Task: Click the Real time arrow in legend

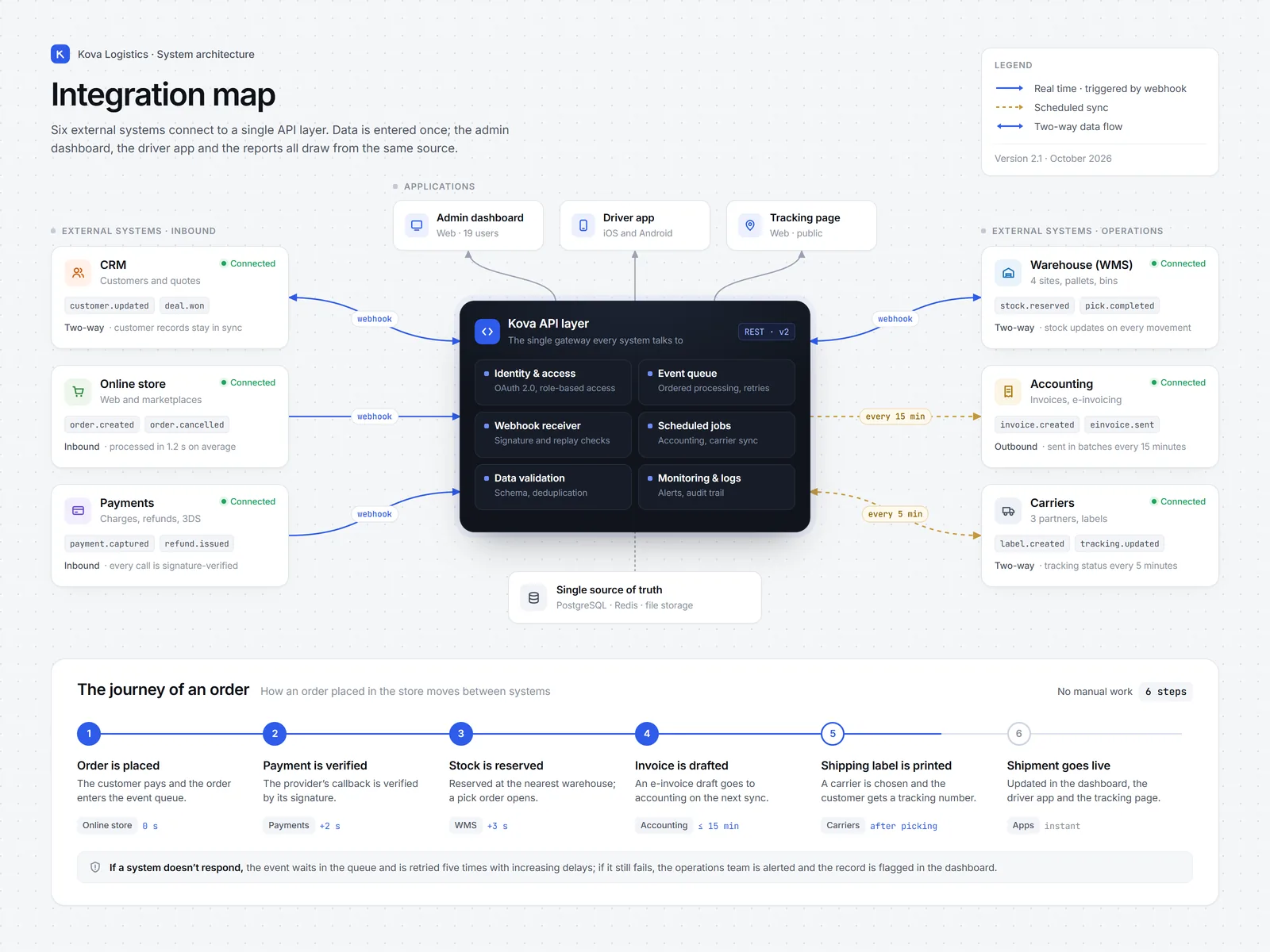Action: 1010,88
